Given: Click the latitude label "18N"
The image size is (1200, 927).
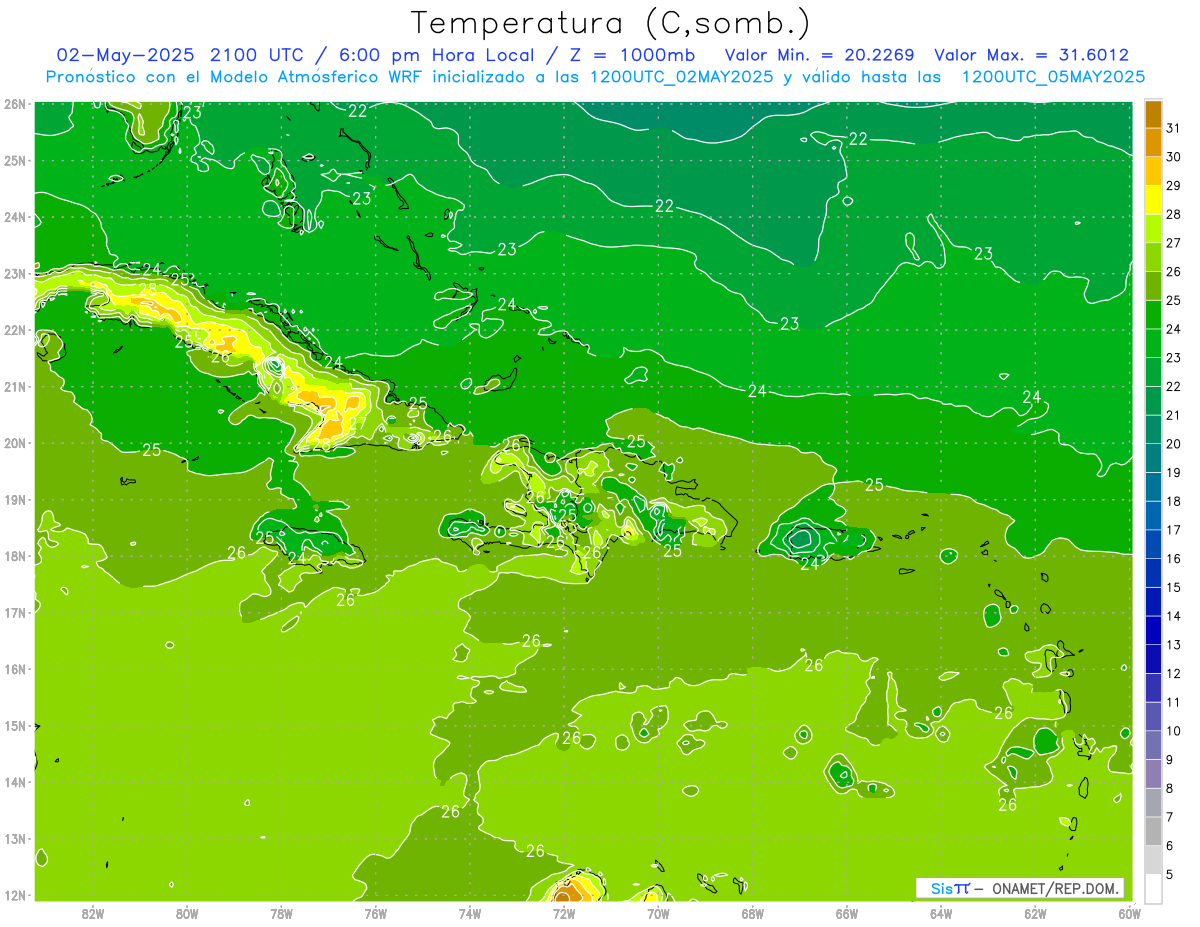Looking at the screenshot, I should [x=15, y=556].
